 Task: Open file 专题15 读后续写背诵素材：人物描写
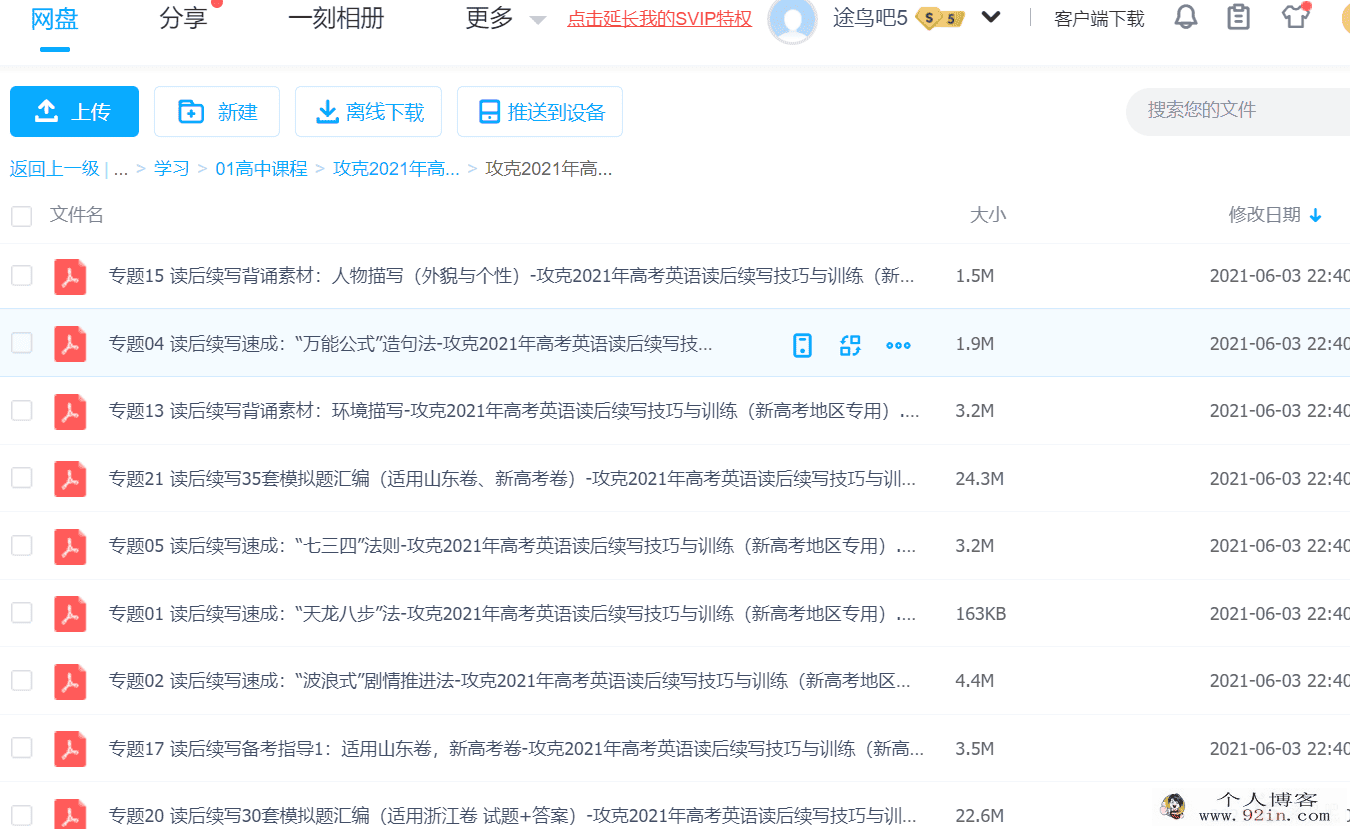point(511,276)
